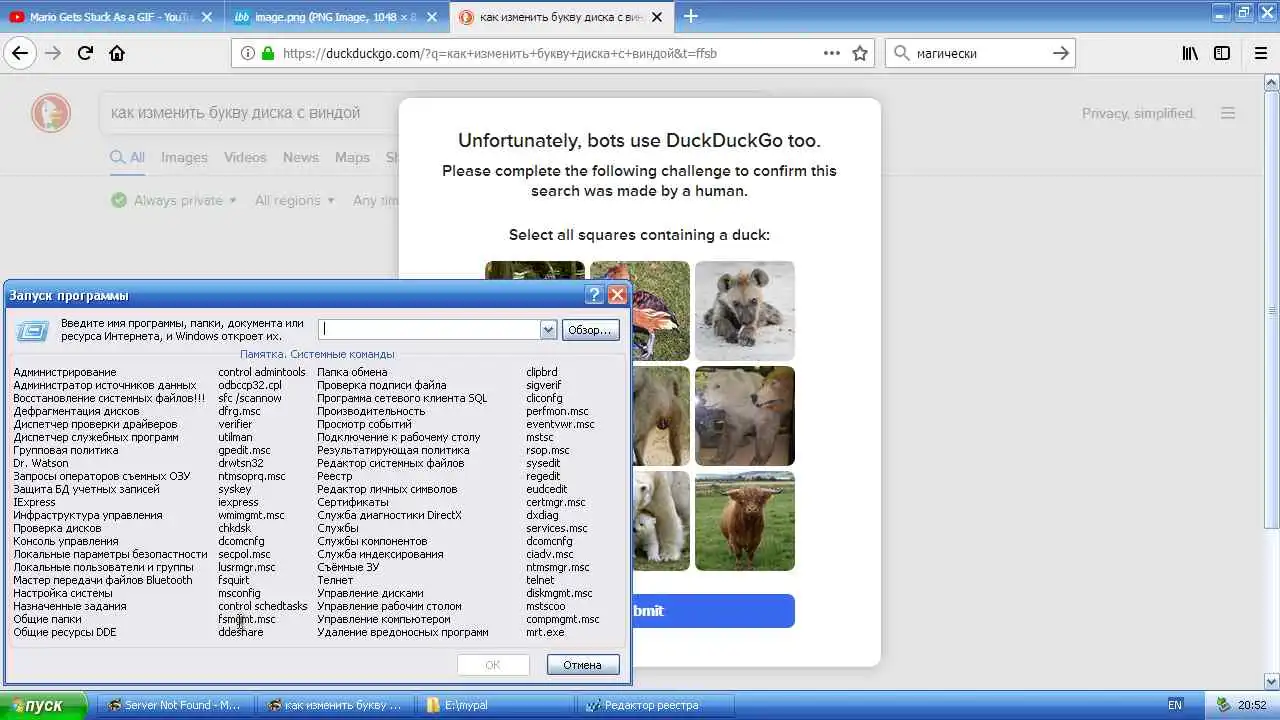Click the Обзор browse button

(x=590, y=330)
